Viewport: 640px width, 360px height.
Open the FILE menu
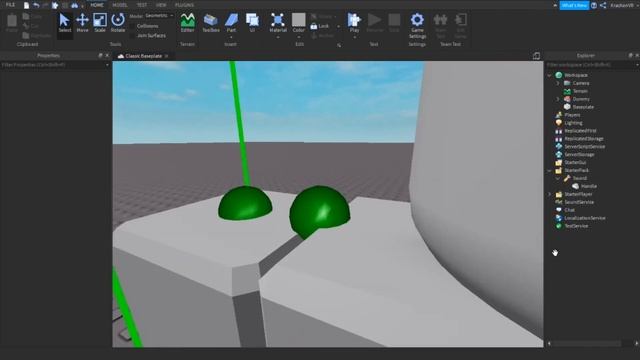point(11,5)
